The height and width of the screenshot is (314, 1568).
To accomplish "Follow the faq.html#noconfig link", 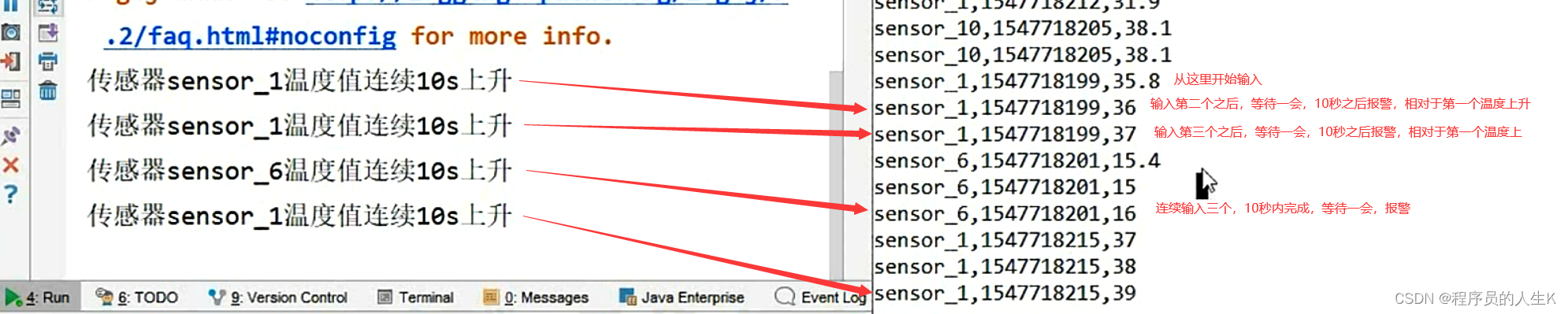I will pos(251,36).
